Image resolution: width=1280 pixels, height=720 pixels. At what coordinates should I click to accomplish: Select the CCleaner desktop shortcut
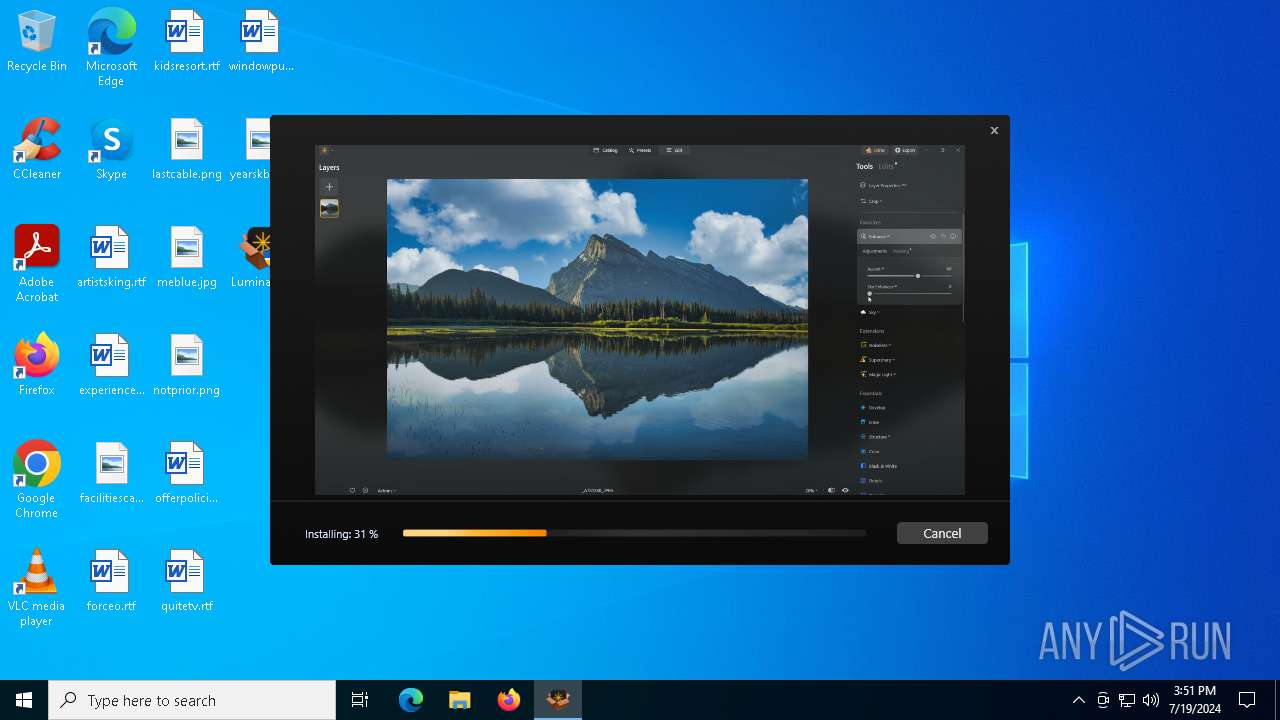click(37, 149)
